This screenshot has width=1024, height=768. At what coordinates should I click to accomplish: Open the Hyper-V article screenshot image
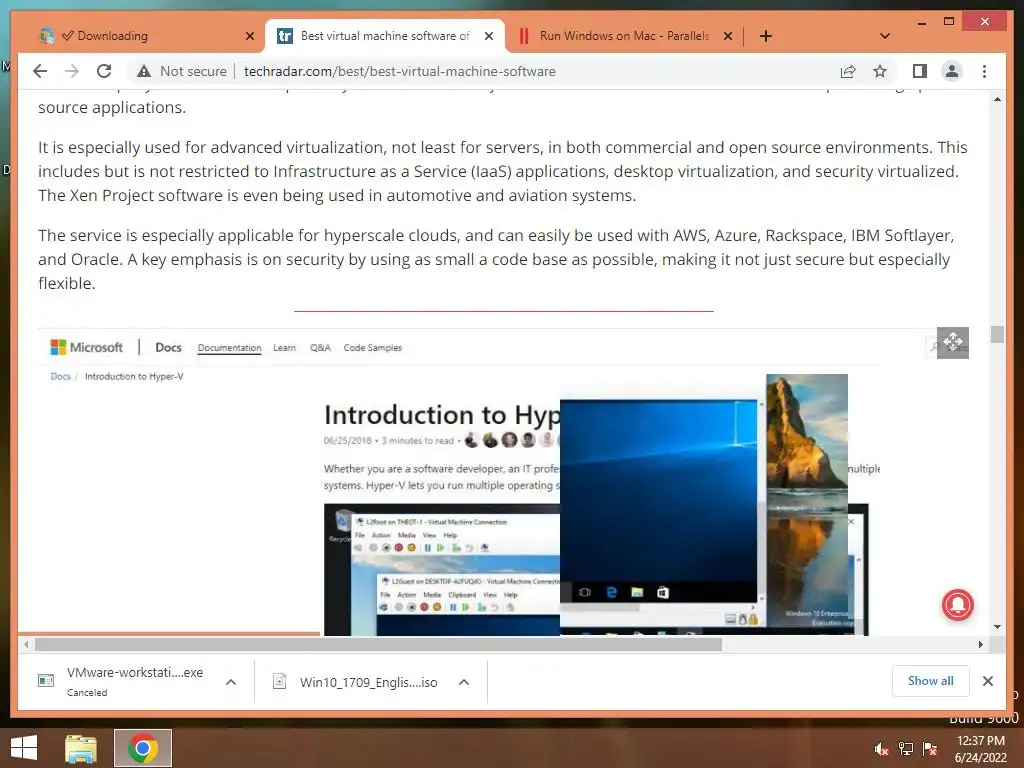click(503, 482)
